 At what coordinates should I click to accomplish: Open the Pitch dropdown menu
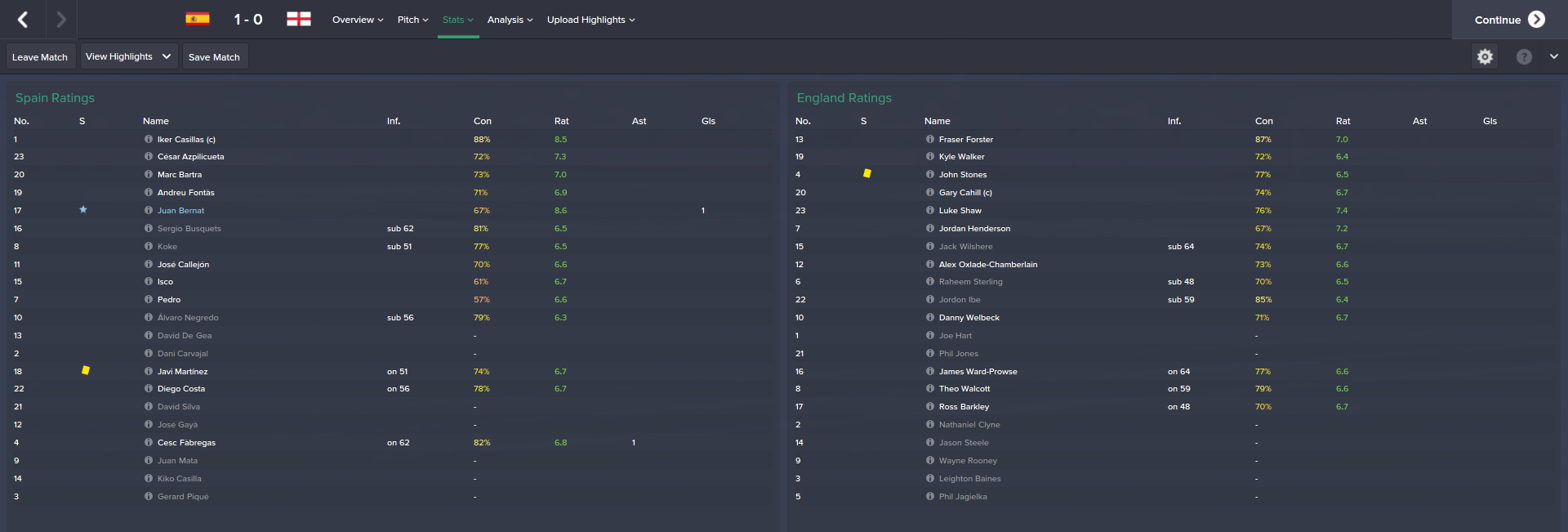click(412, 20)
